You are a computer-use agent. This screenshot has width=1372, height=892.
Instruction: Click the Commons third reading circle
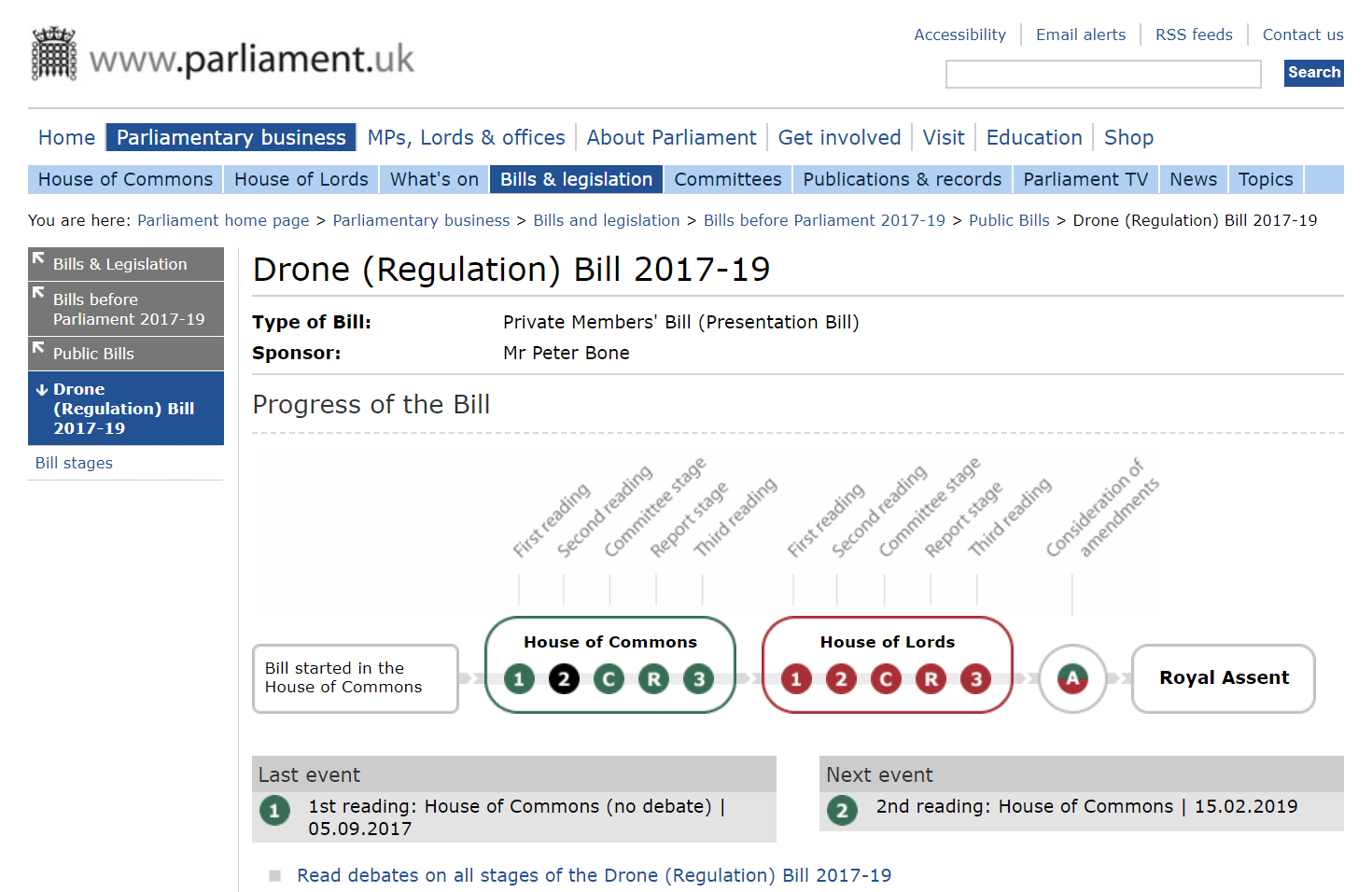[699, 679]
